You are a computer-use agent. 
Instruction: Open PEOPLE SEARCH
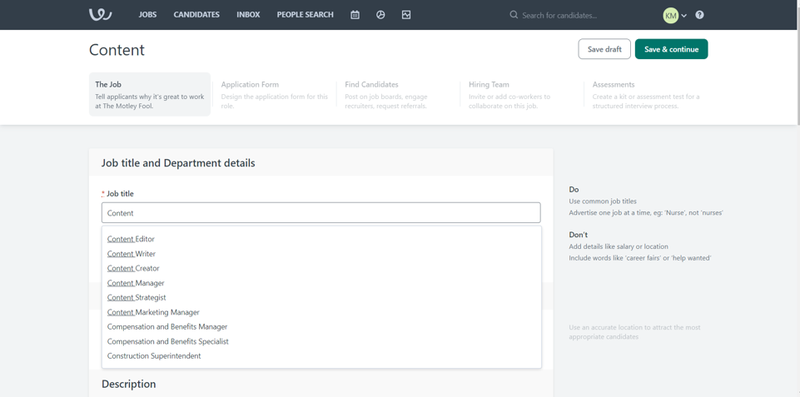305,15
